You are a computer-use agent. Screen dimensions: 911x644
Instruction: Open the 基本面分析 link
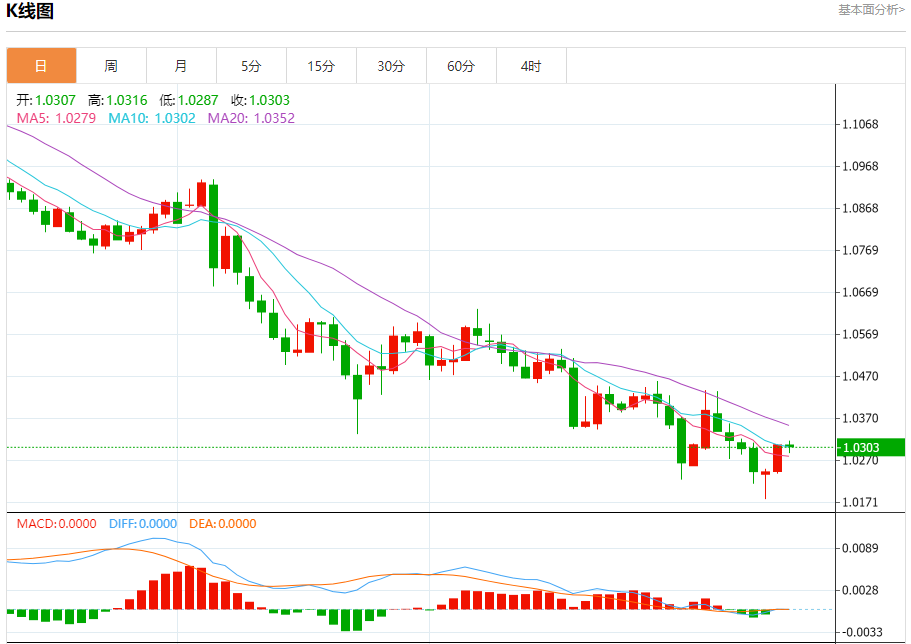click(871, 10)
